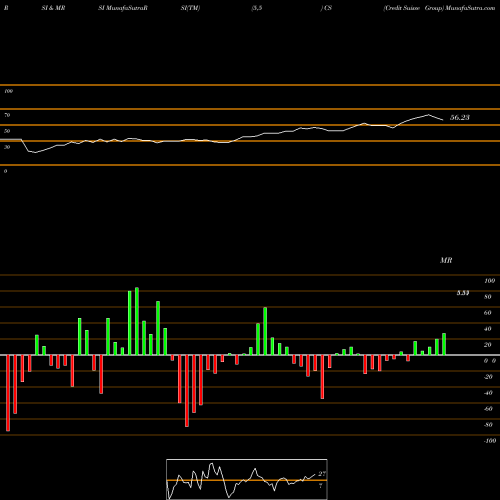Click the MR axis label -40
Viewport: 500px width, 500px height.
pos(488,393)
